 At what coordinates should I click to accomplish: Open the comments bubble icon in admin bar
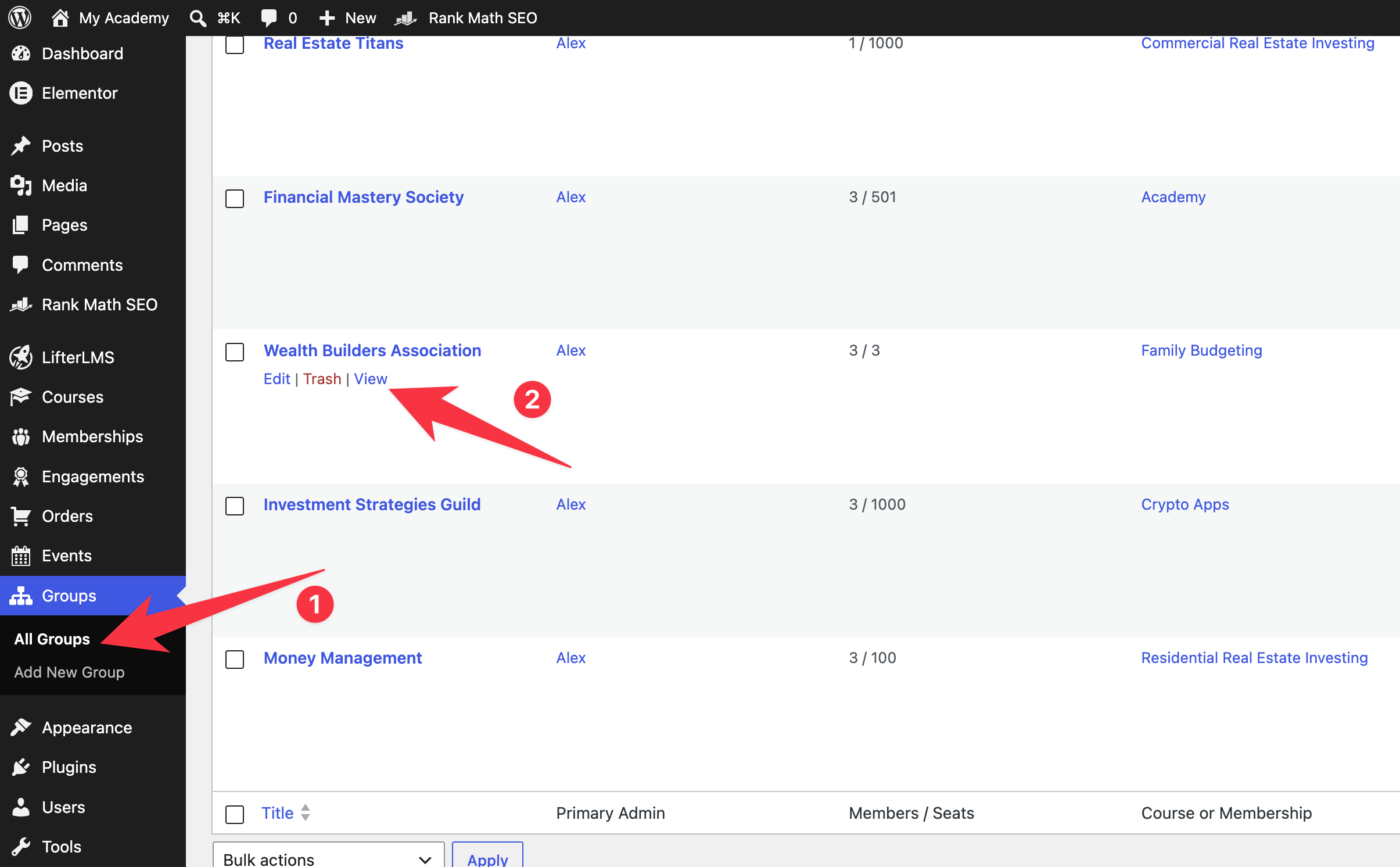click(x=269, y=17)
